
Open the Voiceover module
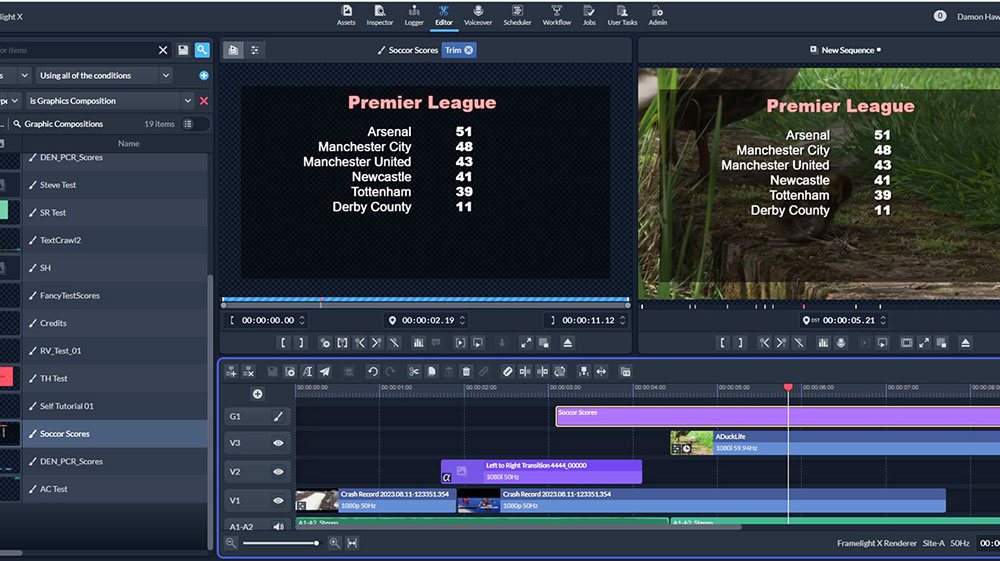click(478, 14)
